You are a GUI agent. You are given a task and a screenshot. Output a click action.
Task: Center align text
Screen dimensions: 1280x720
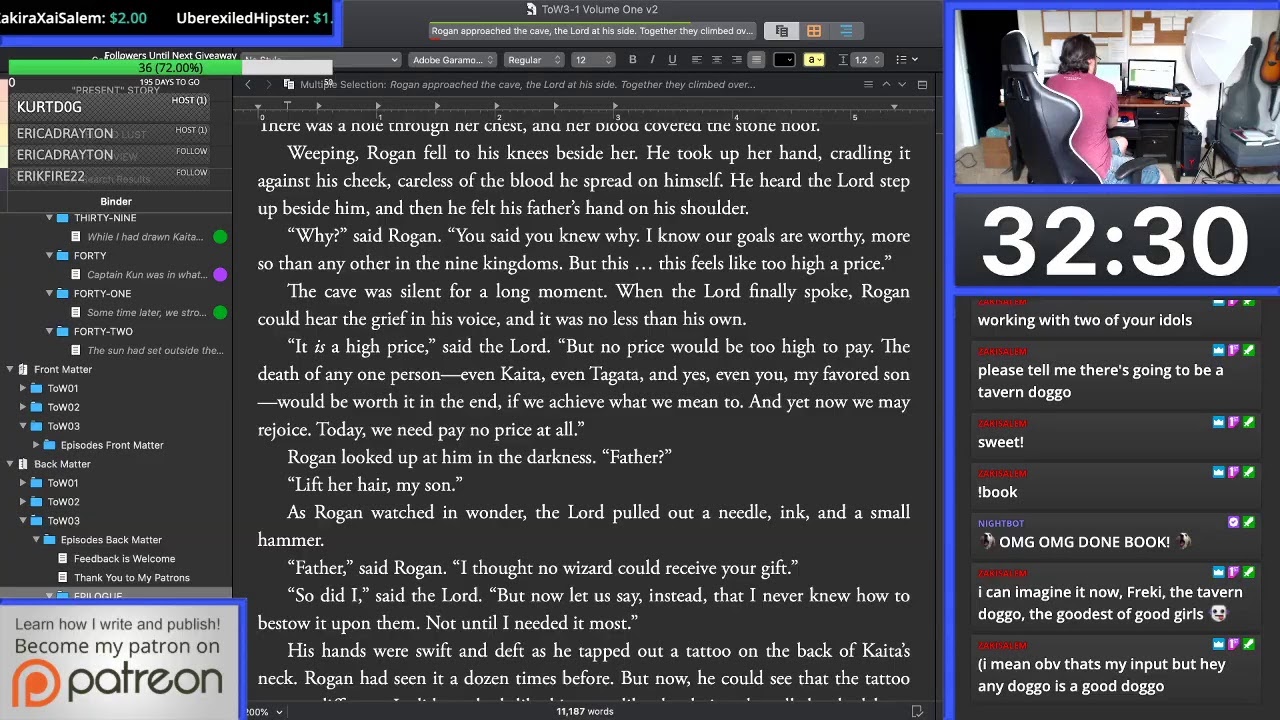pos(717,60)
